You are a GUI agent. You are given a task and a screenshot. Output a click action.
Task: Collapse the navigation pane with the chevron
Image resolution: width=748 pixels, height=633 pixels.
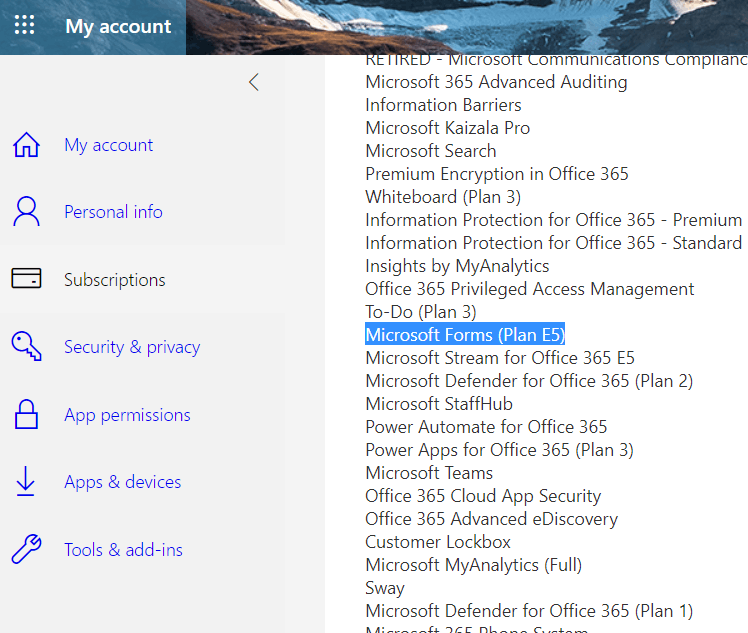tap(254, 82)
